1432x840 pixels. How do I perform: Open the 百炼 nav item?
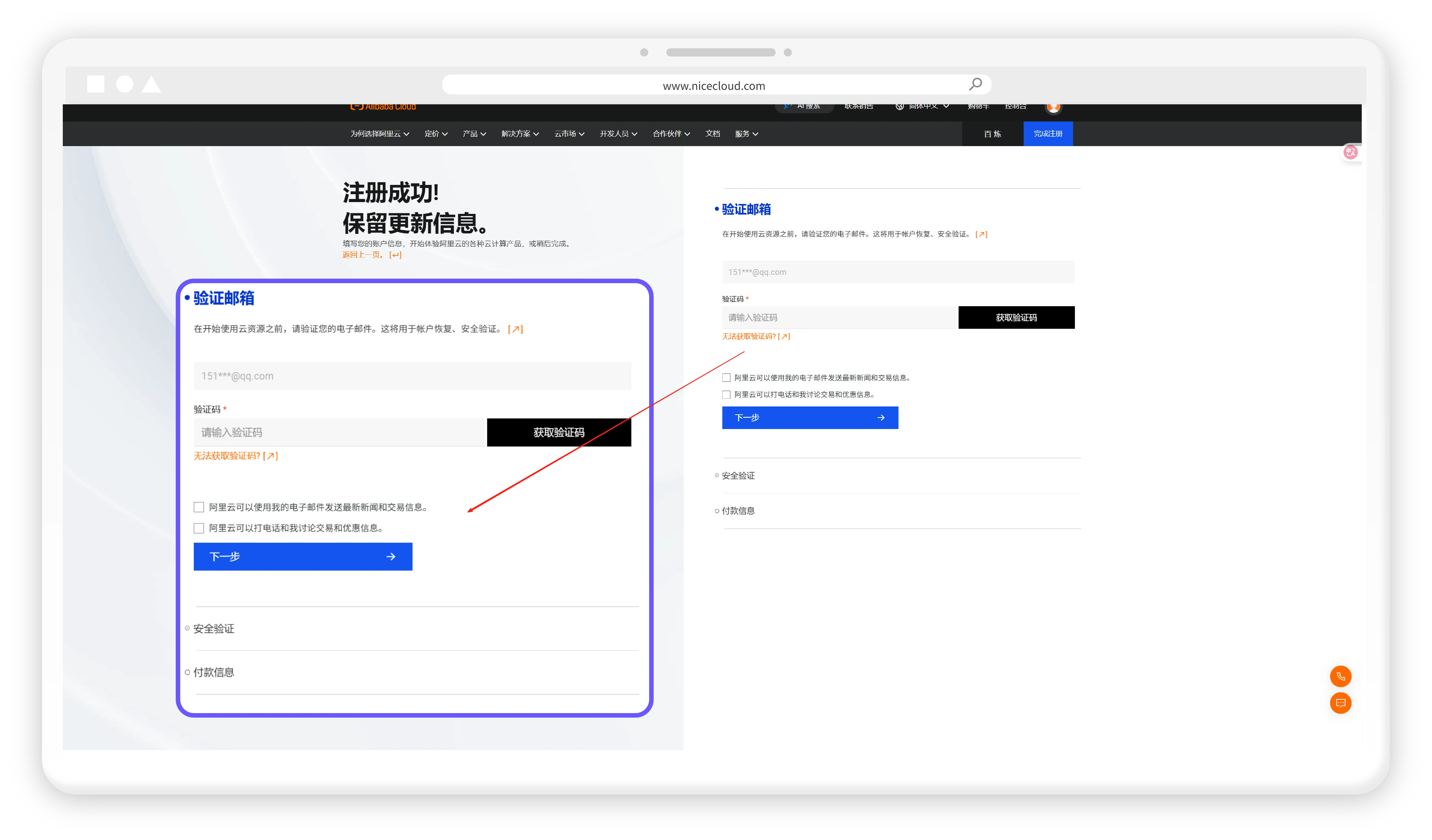[x=992, y=134]
